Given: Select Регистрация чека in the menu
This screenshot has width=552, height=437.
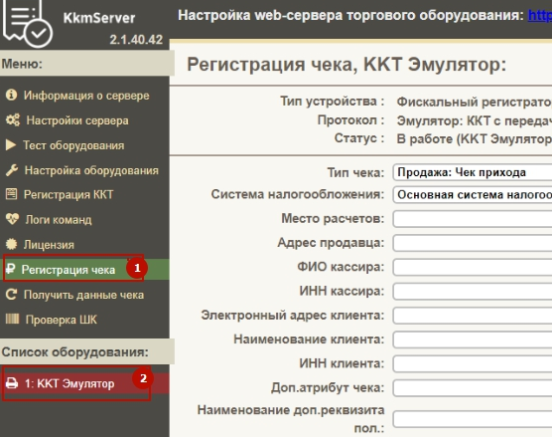Looking at the screenshot, I should click(84, 269).
